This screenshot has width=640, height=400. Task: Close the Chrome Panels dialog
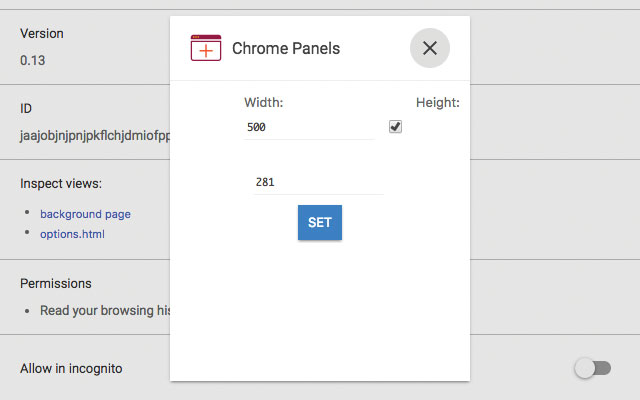tap(429, 48)
